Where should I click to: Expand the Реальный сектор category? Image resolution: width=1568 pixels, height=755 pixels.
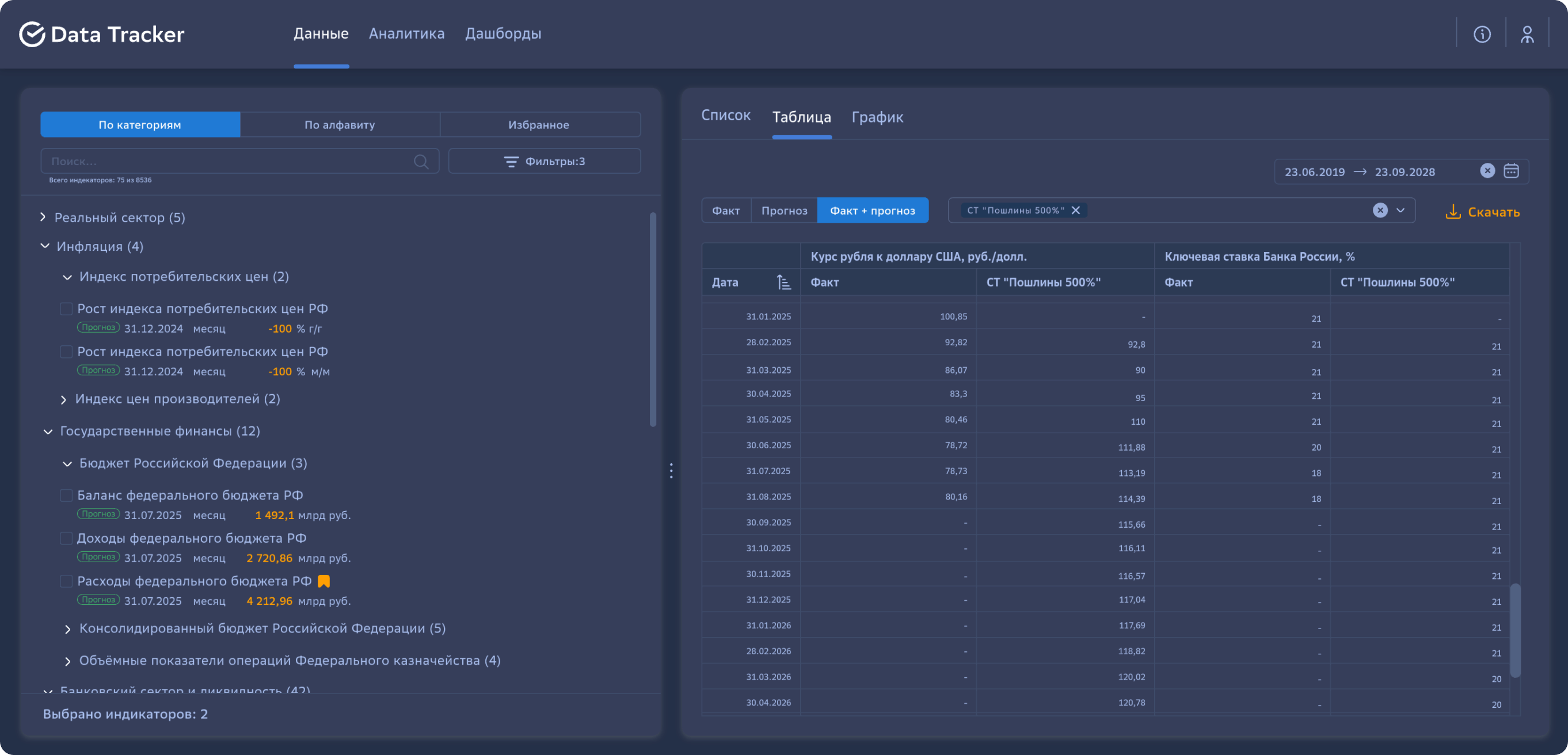pos(43,217)
